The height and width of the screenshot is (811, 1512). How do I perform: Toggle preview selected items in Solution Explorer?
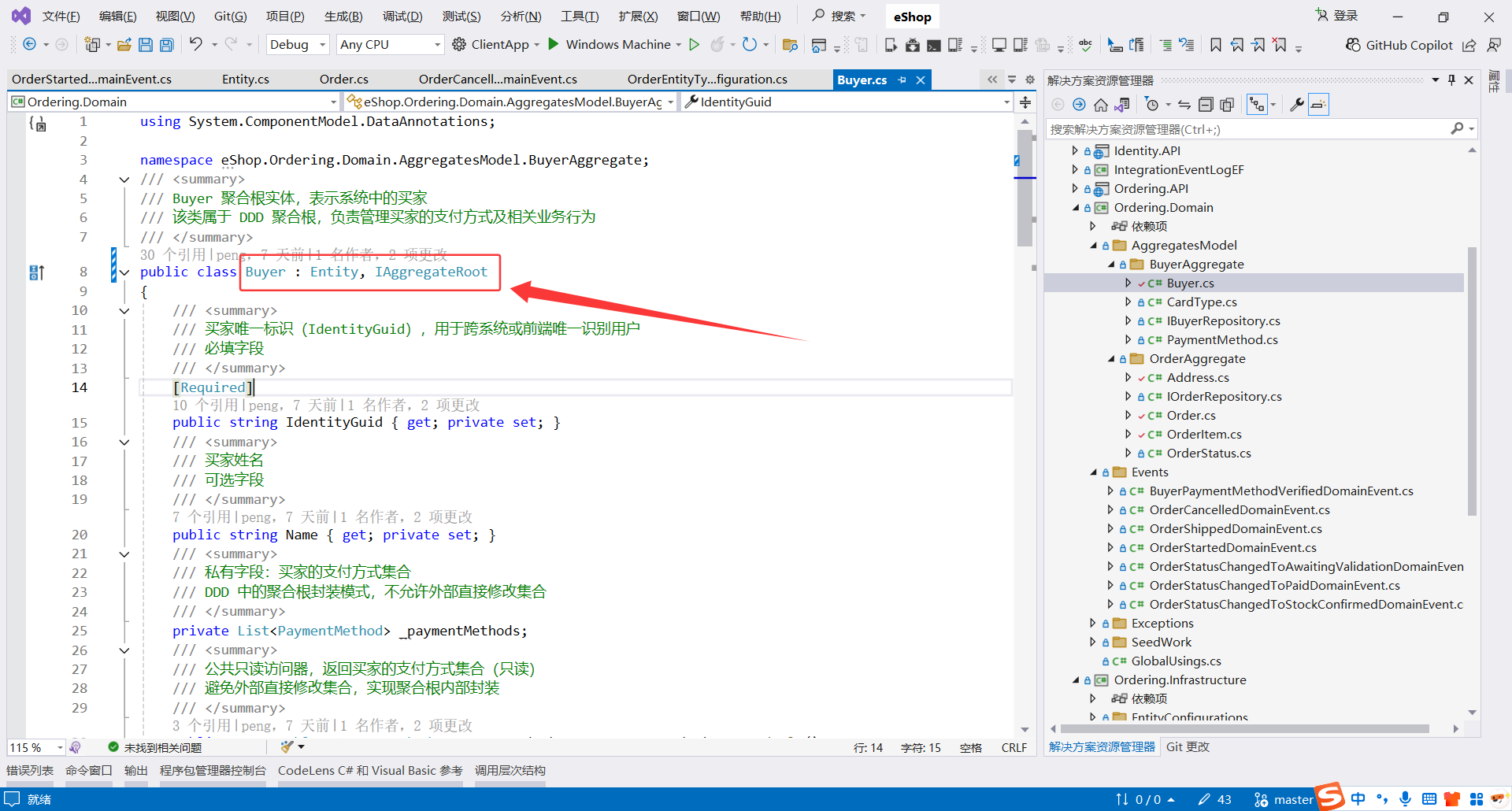click(x=1318, y=105)
